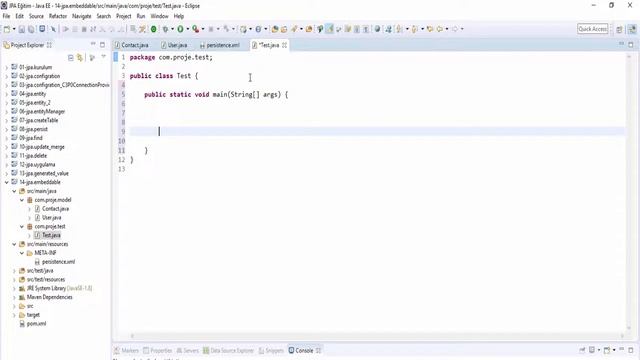The image size is (640, 360).
Task: Click the Quick Access search field
Action: tap(593, 29)
